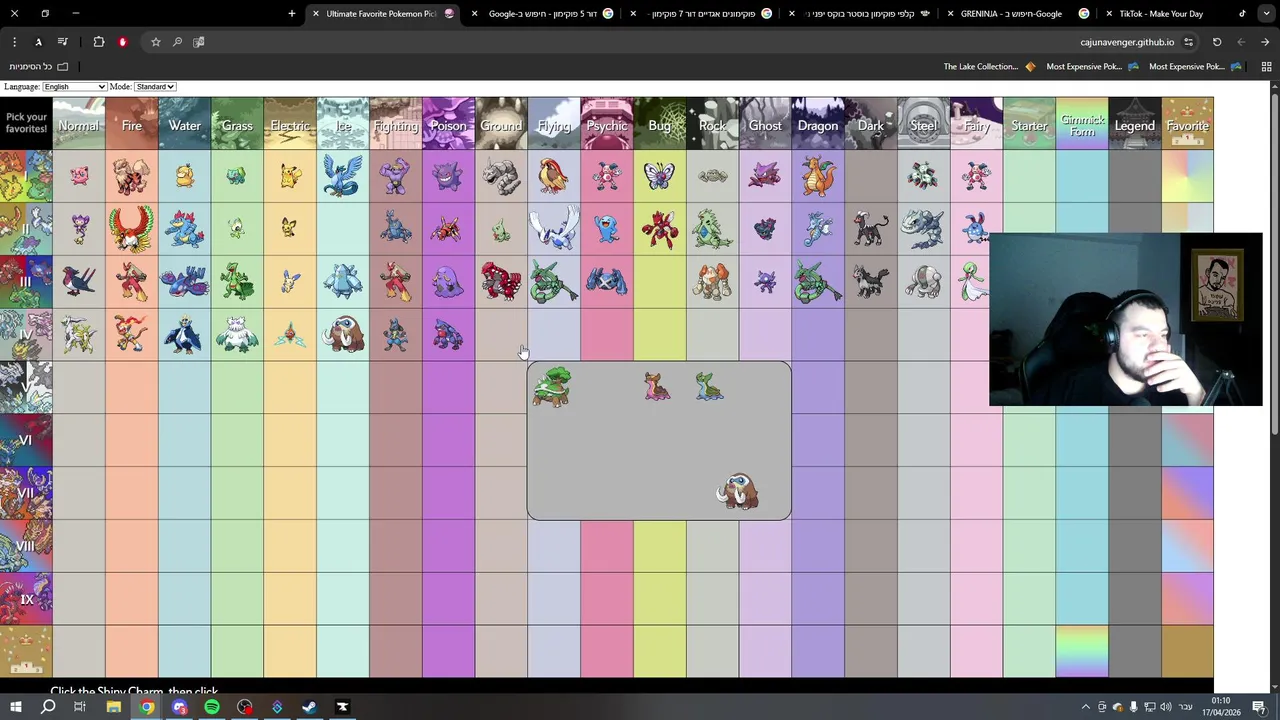
Task: Open Spotify from the taskbar
Action: pos(212,707)
